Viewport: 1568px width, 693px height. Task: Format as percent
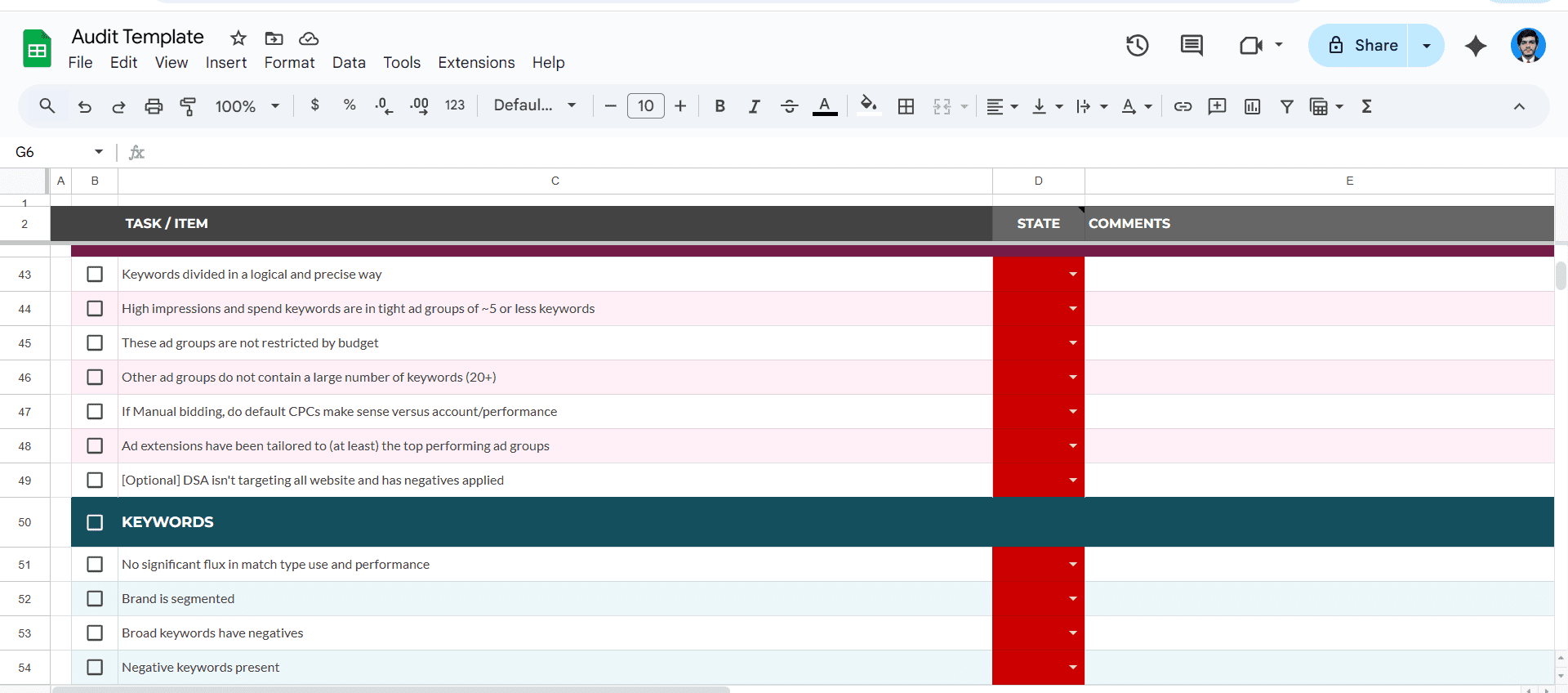pyautogui.click(x=350, y=105)
